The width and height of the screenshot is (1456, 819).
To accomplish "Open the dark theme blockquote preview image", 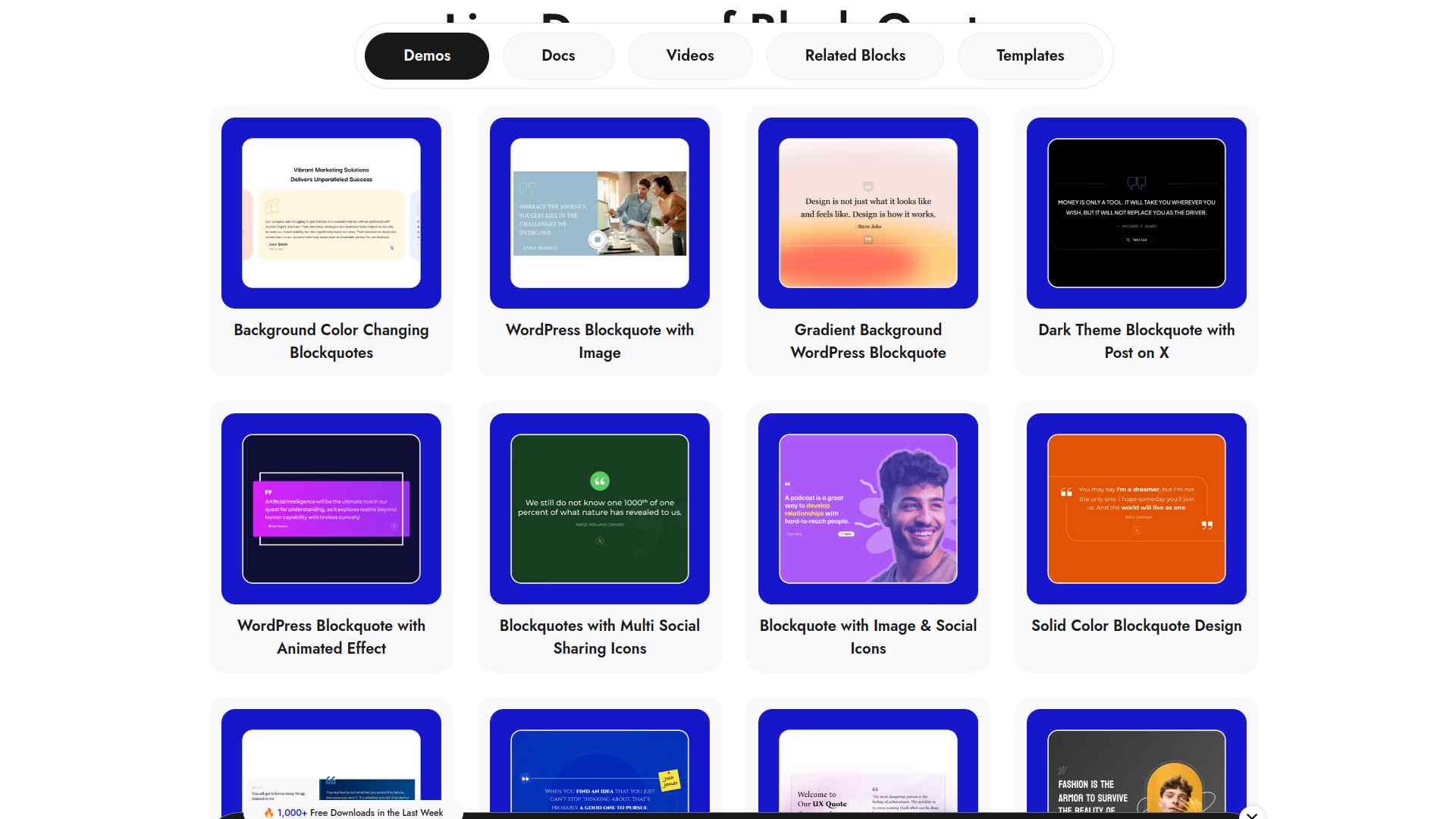I will pyautogui.click(x=1137, y=213).
